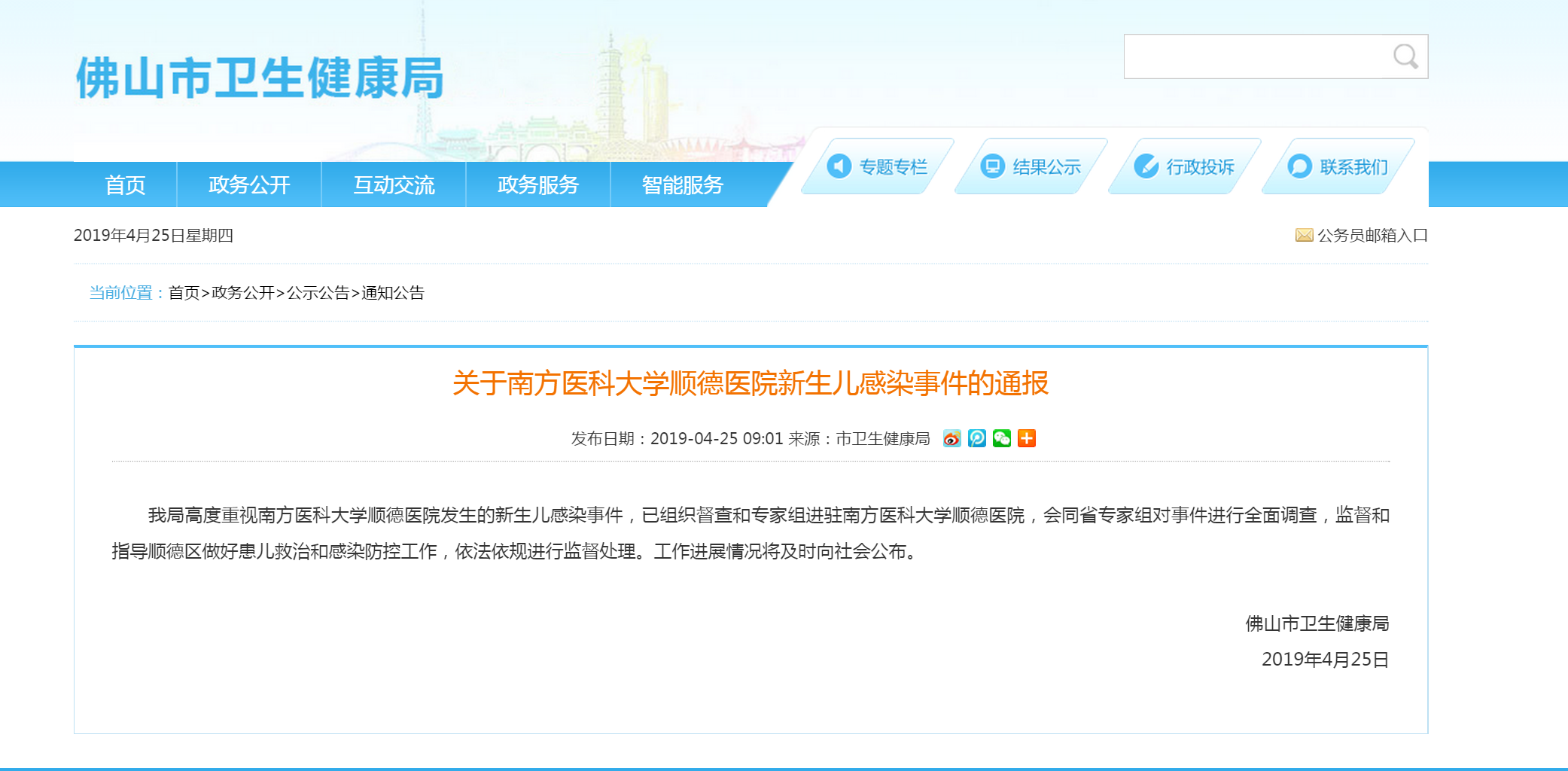This screenshot has width=1568, height=771.
Task: Click the 联系我们 chat bubble icon
Action: click(1299, 166)
